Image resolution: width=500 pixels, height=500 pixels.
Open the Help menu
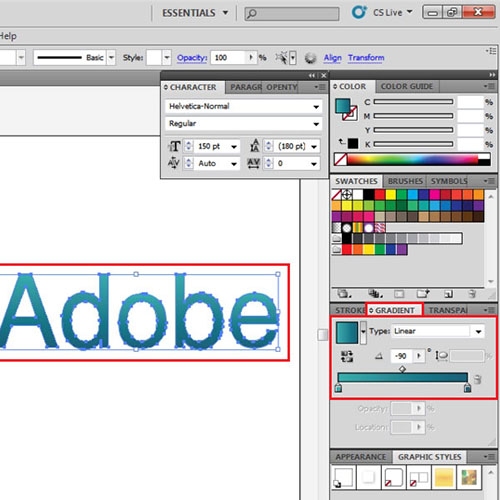pyautogui.click(x=8, y=36)
